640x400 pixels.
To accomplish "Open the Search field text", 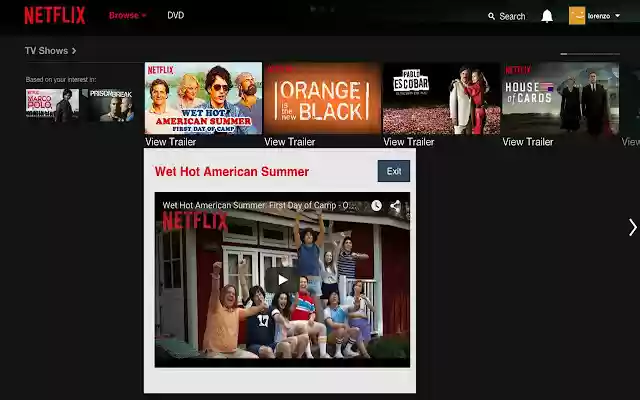I will (512, 16).
